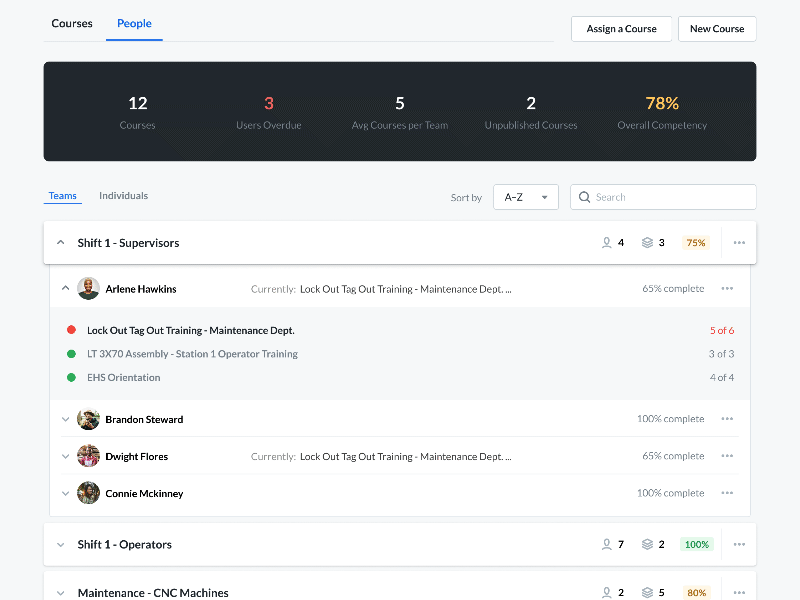
Task: Click the search magnifier icon
Action: 585,197
